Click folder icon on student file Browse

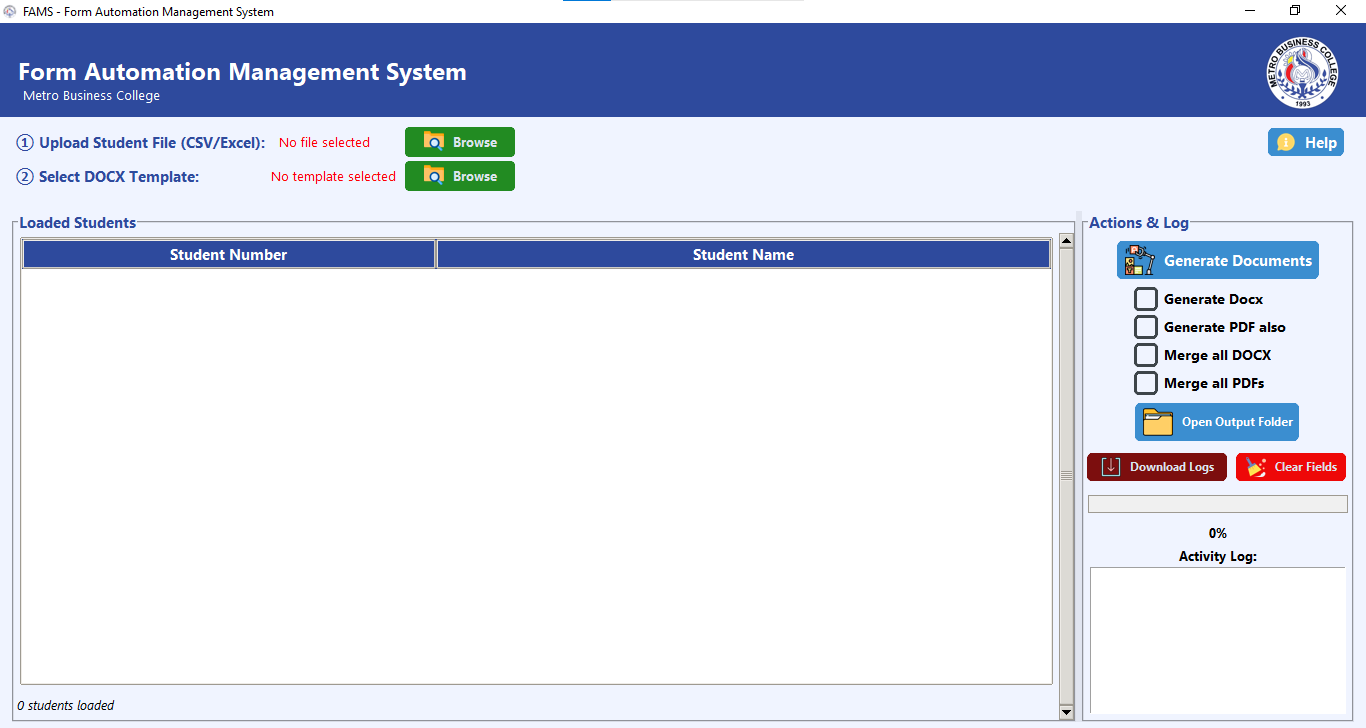434,142
